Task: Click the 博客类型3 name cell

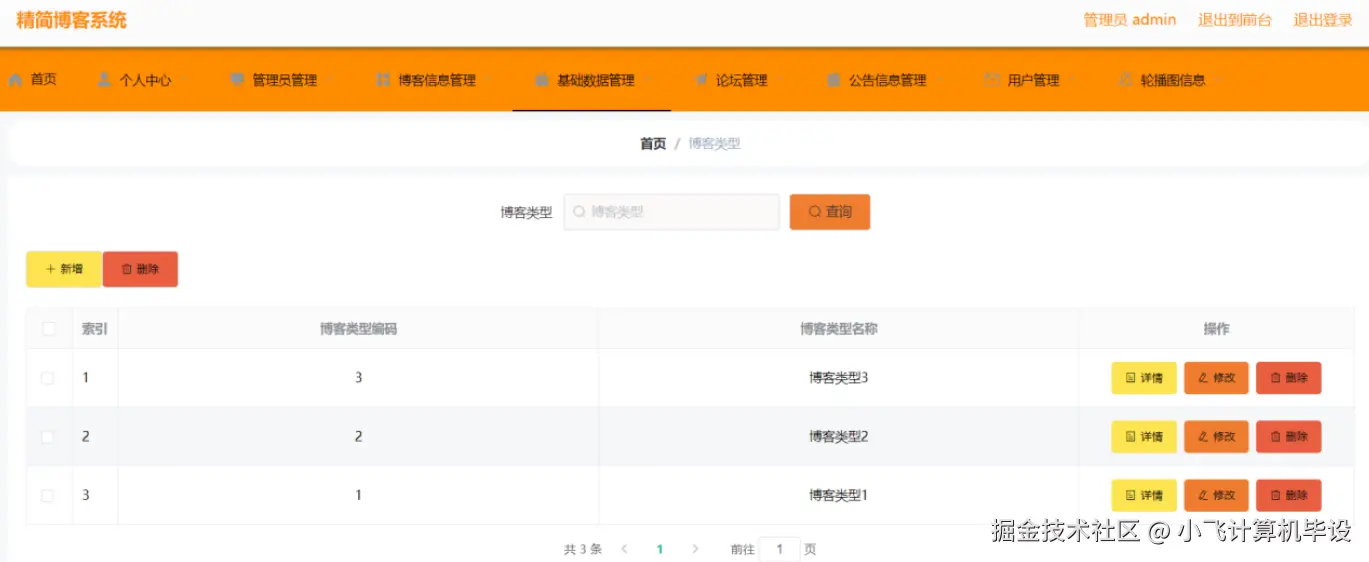Action: tap(838, 378)
